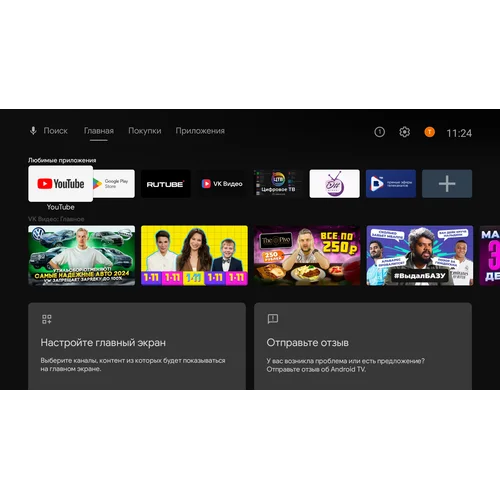Click the VK Видео: Главное row title
Viewport: 500px width, 500px height.
pyautogui.click(x=56, y=219)
